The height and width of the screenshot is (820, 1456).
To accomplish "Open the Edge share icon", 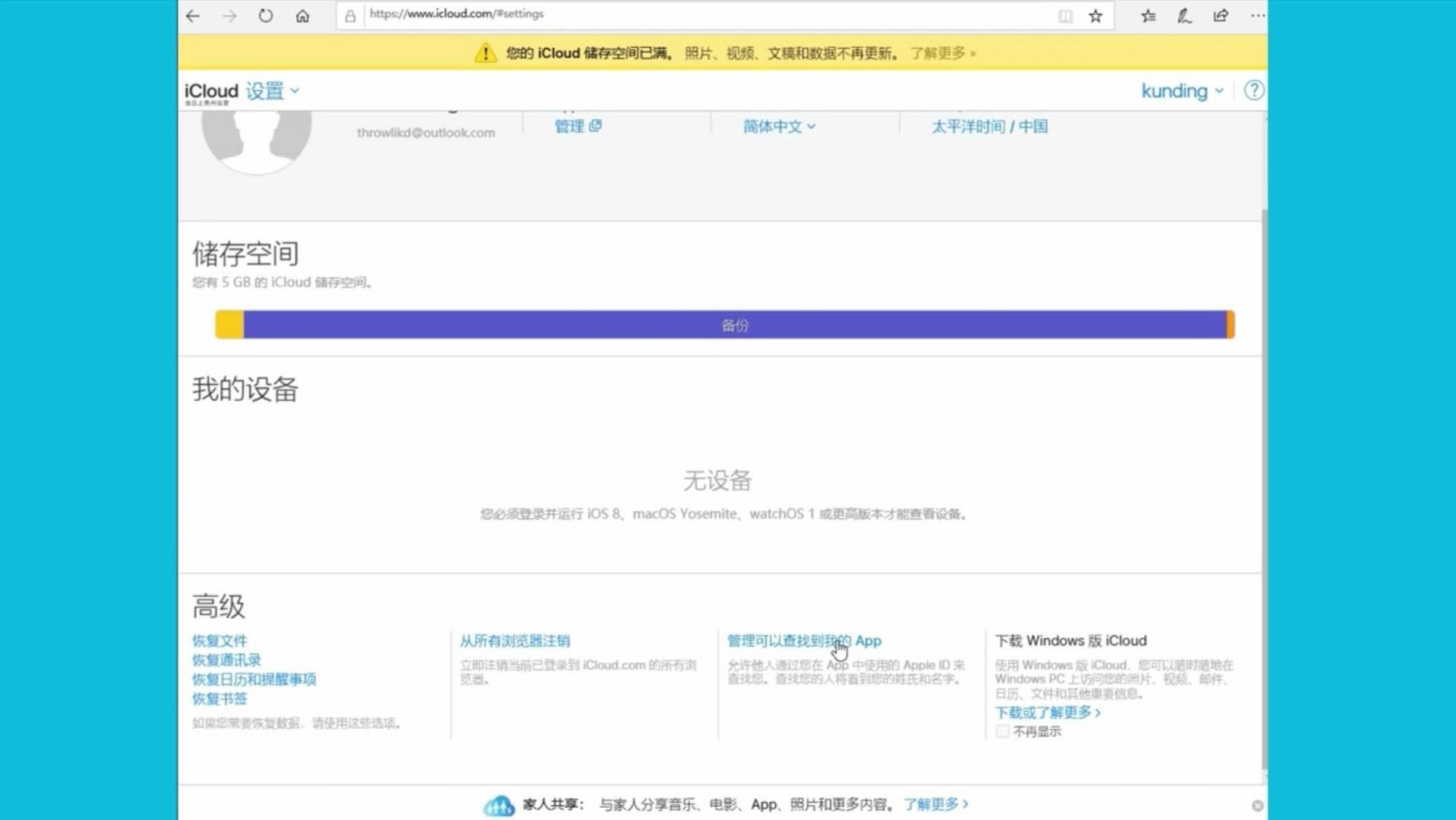I will click(x=1220, y=15).
